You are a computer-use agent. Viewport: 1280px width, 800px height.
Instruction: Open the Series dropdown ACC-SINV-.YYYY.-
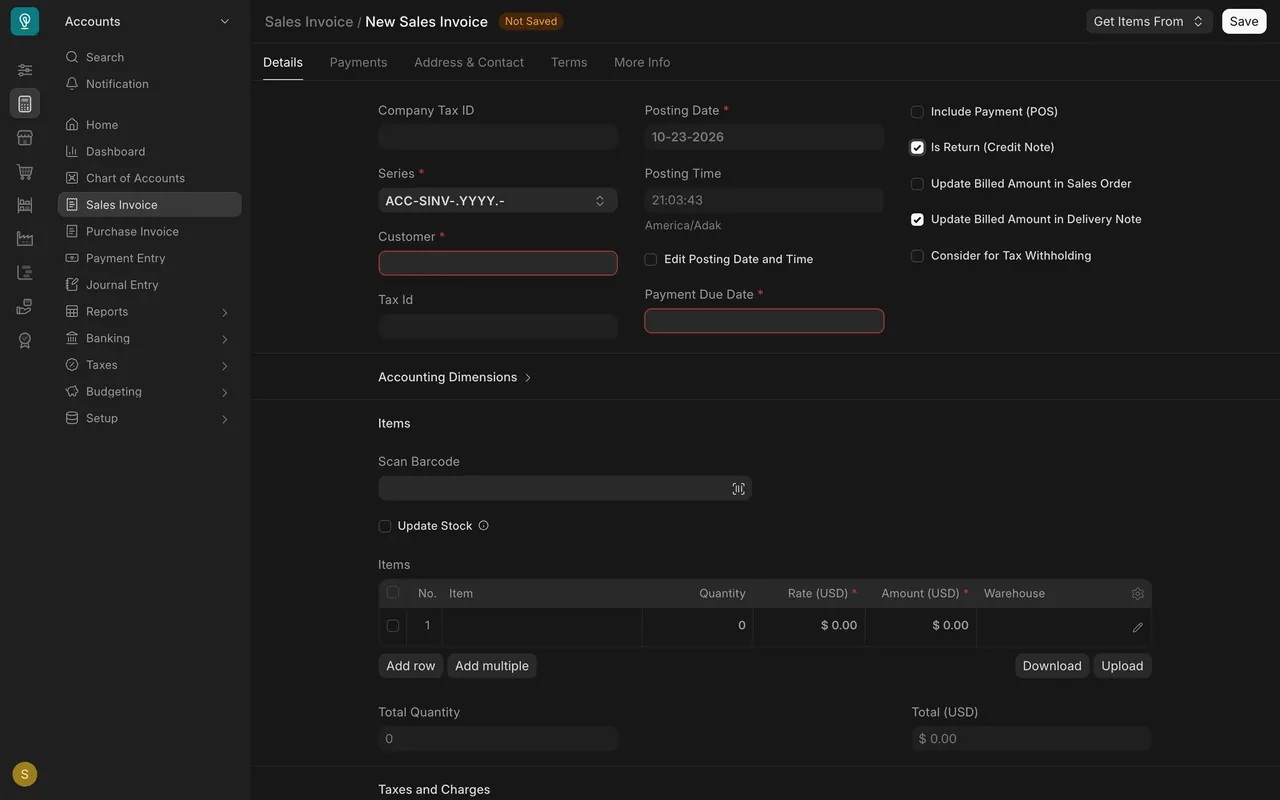click(x=497, y=201)
